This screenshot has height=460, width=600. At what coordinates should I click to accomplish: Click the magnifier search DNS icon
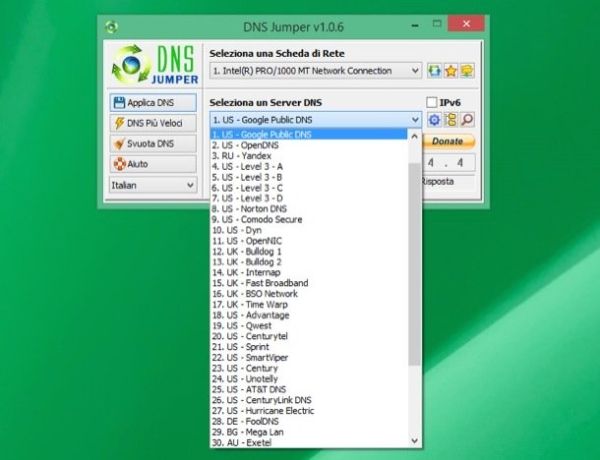point(467,120)
